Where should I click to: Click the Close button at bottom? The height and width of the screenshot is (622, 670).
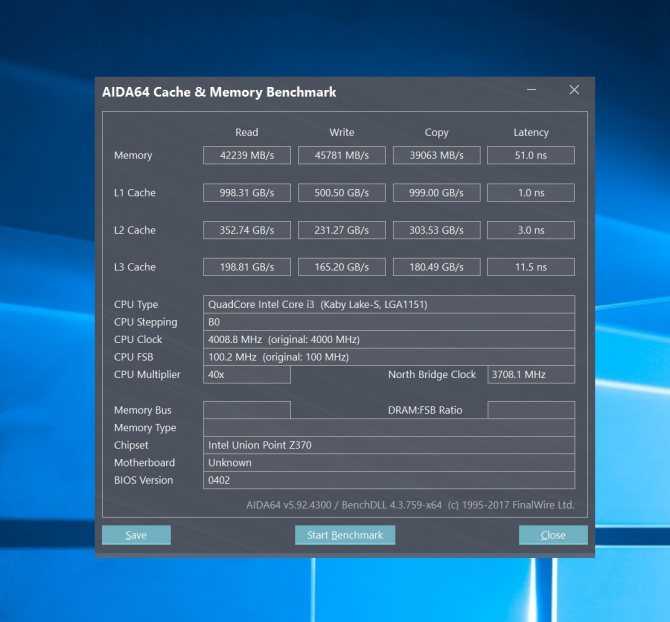point(553,535)
